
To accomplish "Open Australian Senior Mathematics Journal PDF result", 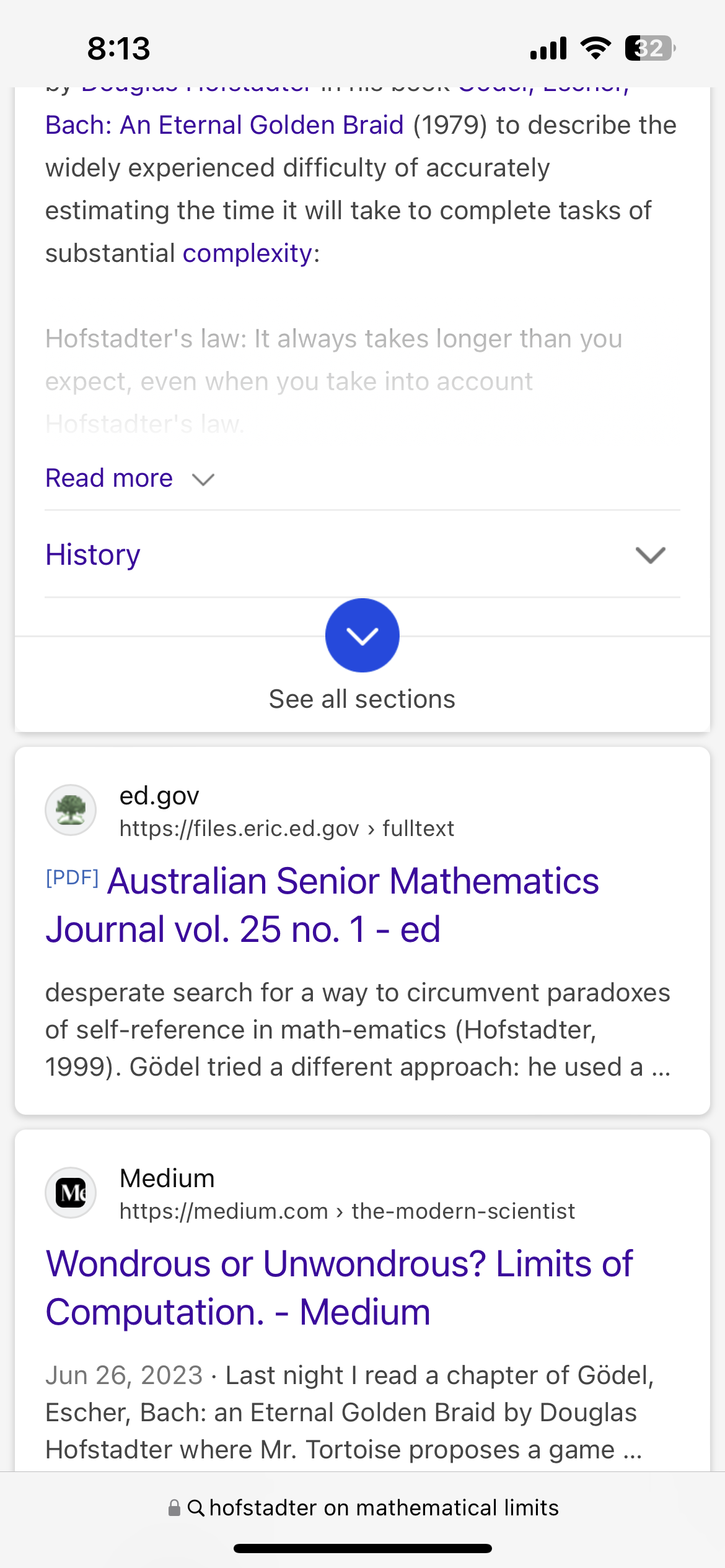I will pos(322,905).
